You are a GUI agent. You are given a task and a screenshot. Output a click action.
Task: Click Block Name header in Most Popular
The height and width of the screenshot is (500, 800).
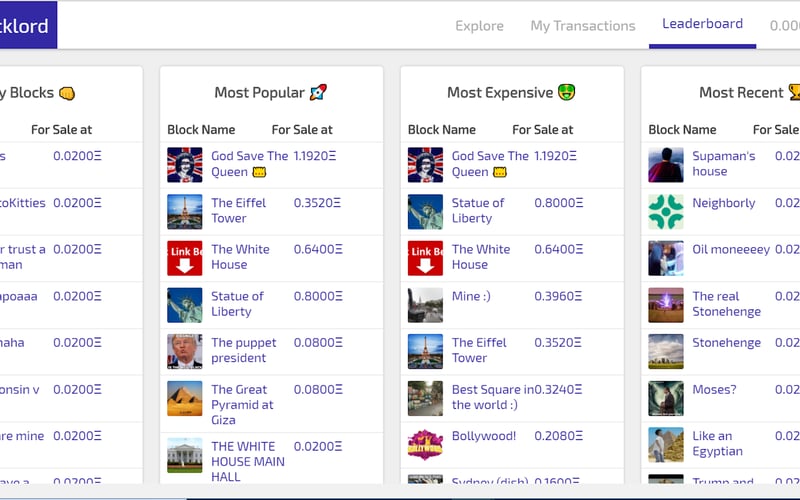click(x=201, y=130)
